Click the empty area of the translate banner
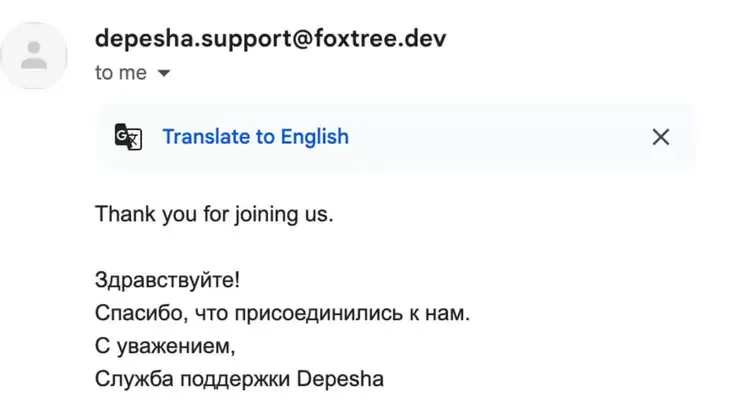The width and height of the screenshot is (732, 414). point(500,137)
